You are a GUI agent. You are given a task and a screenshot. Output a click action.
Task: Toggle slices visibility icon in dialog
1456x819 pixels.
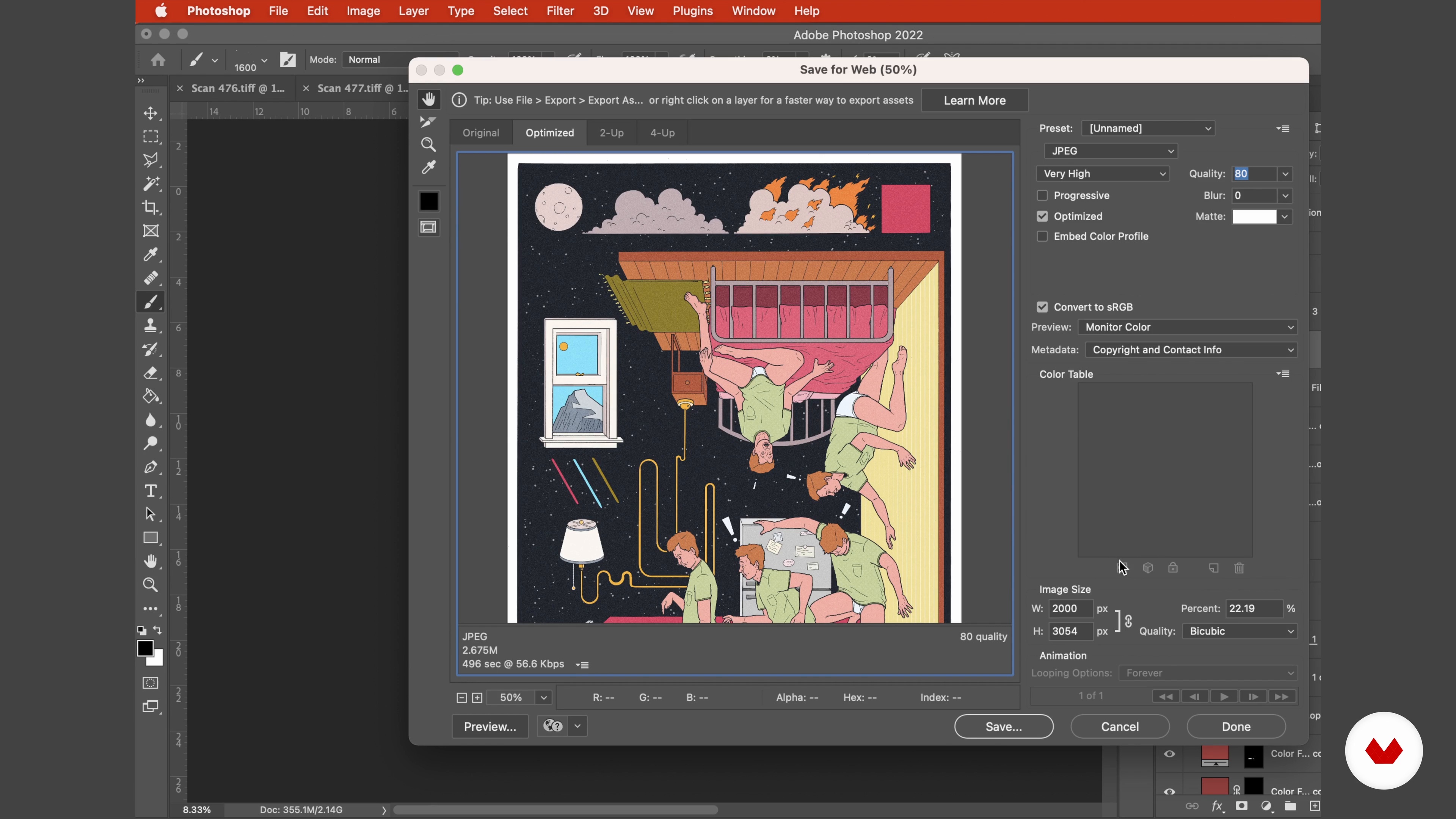click(x=428, y=227)
